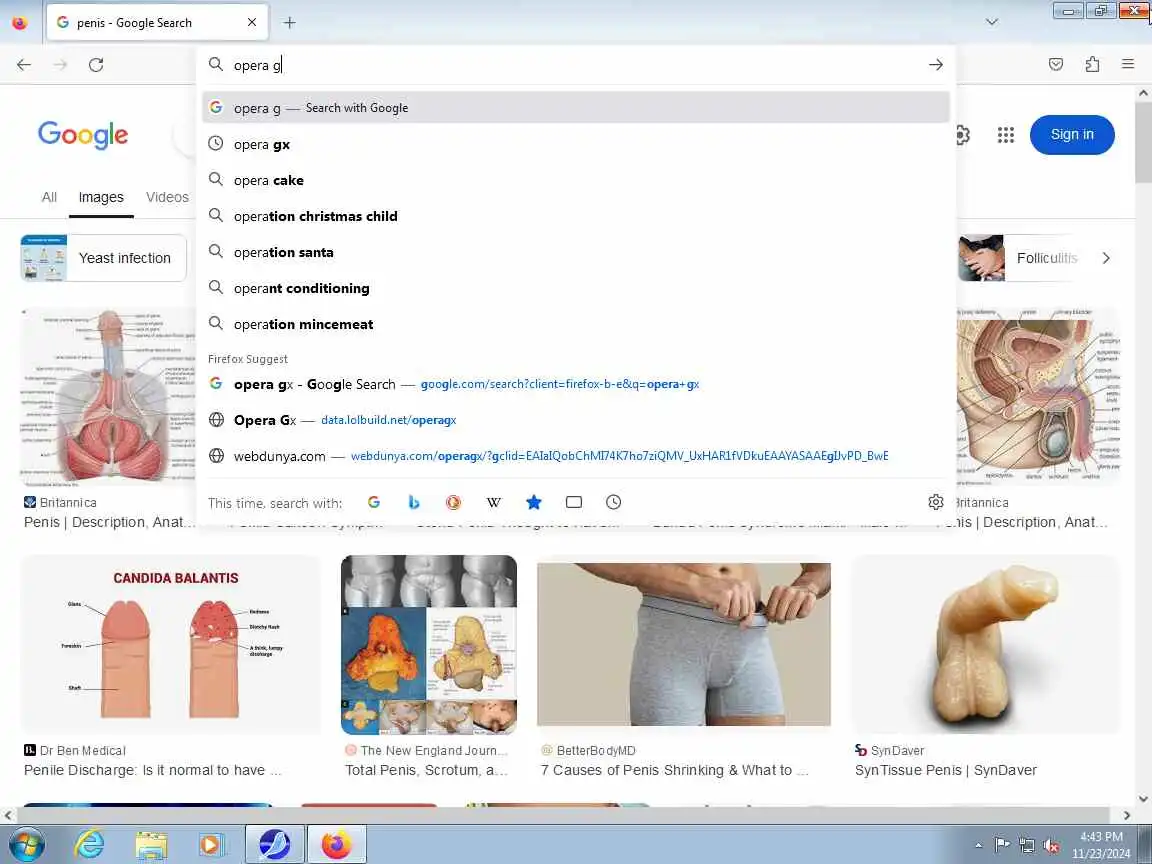1152x864 pixels.
Task: Close the 'penis - Google Search' tab
Action: coord(251,23)
